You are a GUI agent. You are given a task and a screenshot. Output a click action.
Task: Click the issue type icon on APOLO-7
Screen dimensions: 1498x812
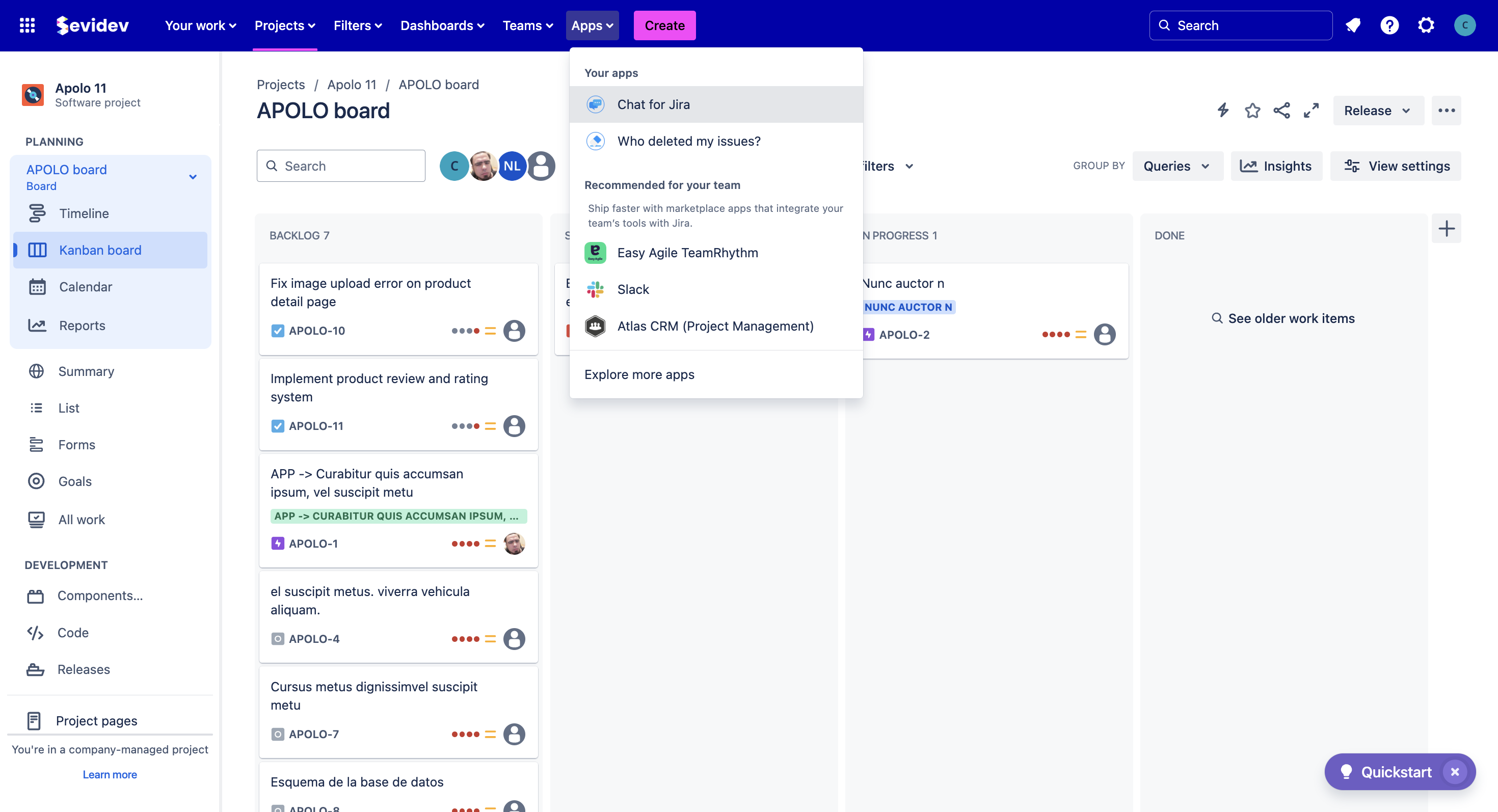tap(278, 734)
